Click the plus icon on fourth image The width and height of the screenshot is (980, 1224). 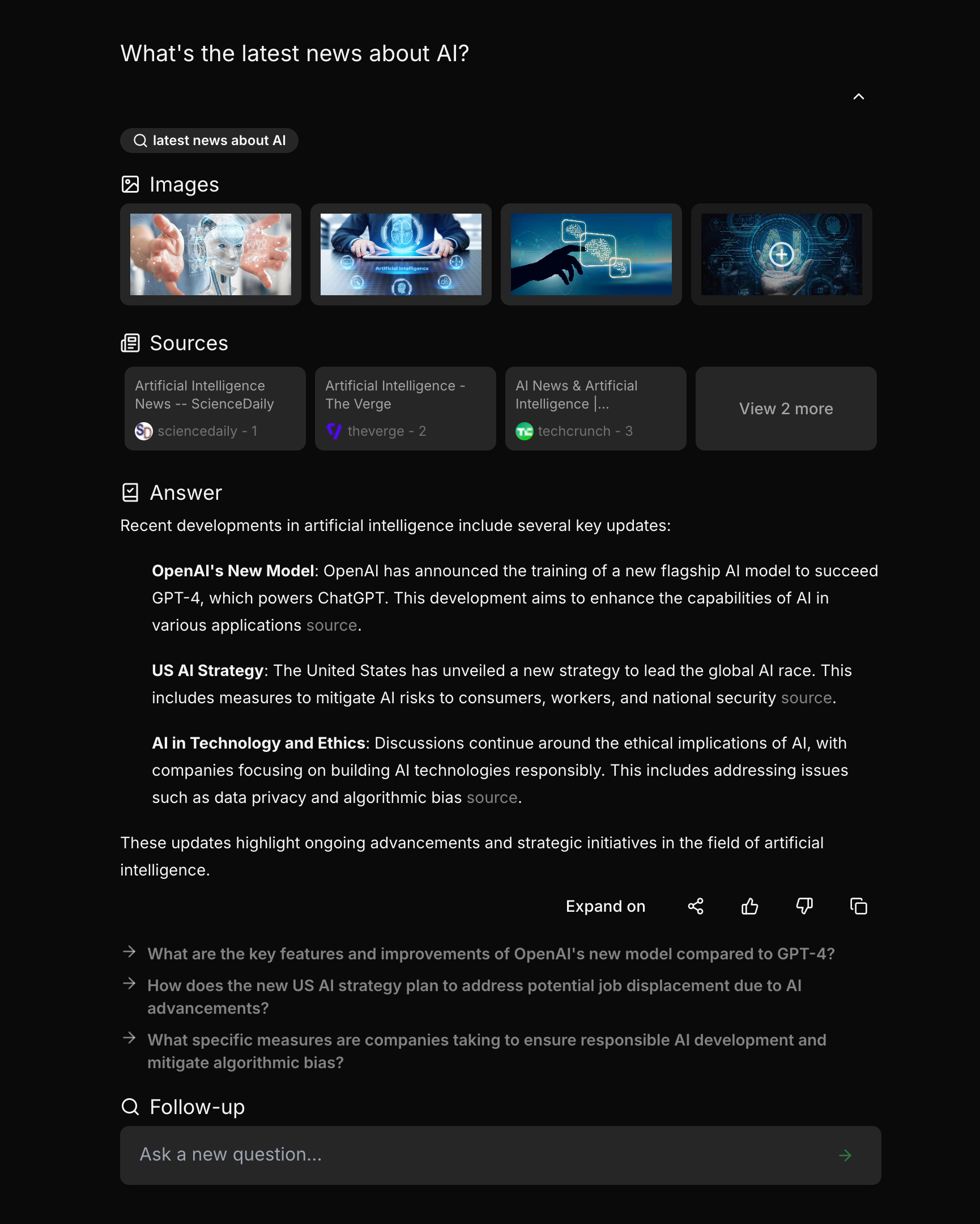781,254
